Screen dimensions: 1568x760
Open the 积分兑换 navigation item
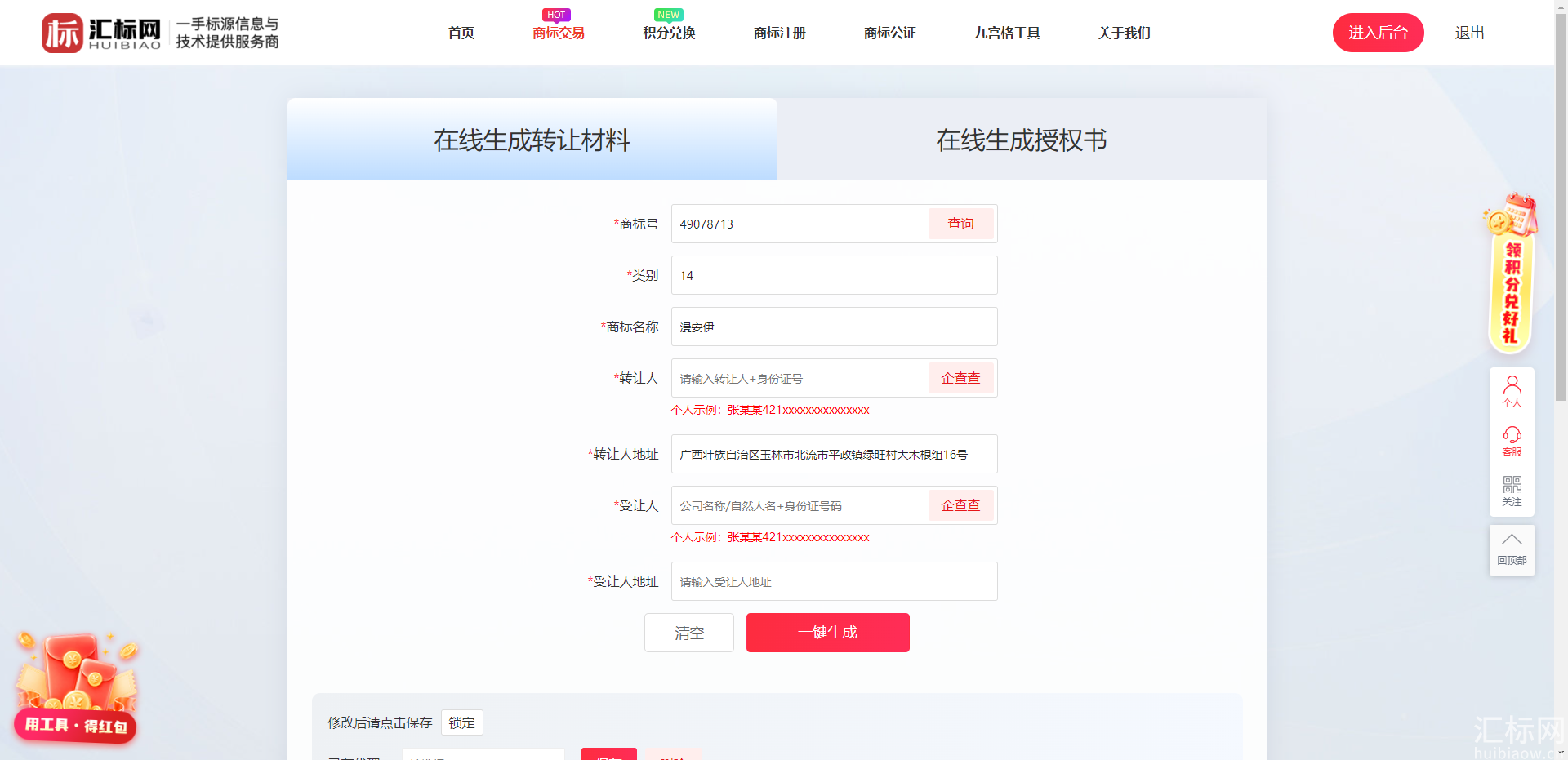click(x=669, y=33)
